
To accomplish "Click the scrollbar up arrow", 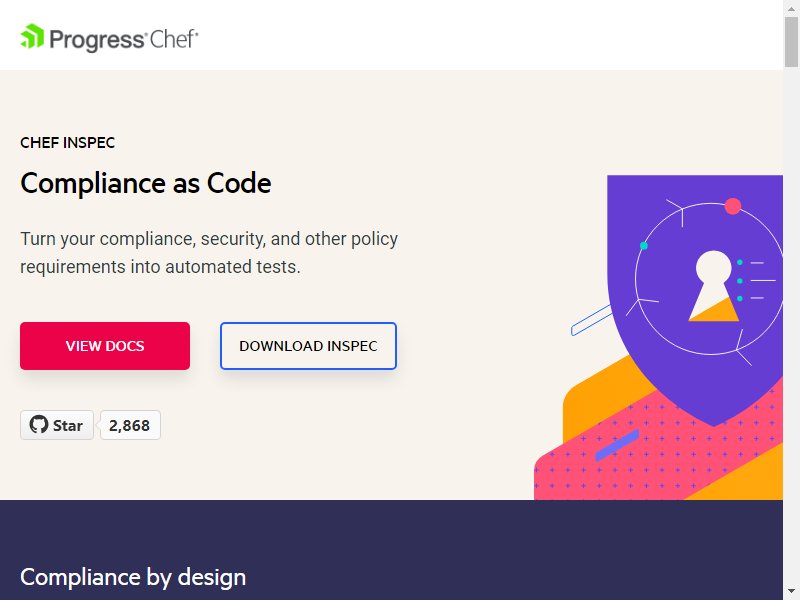I will coord(791,8).
